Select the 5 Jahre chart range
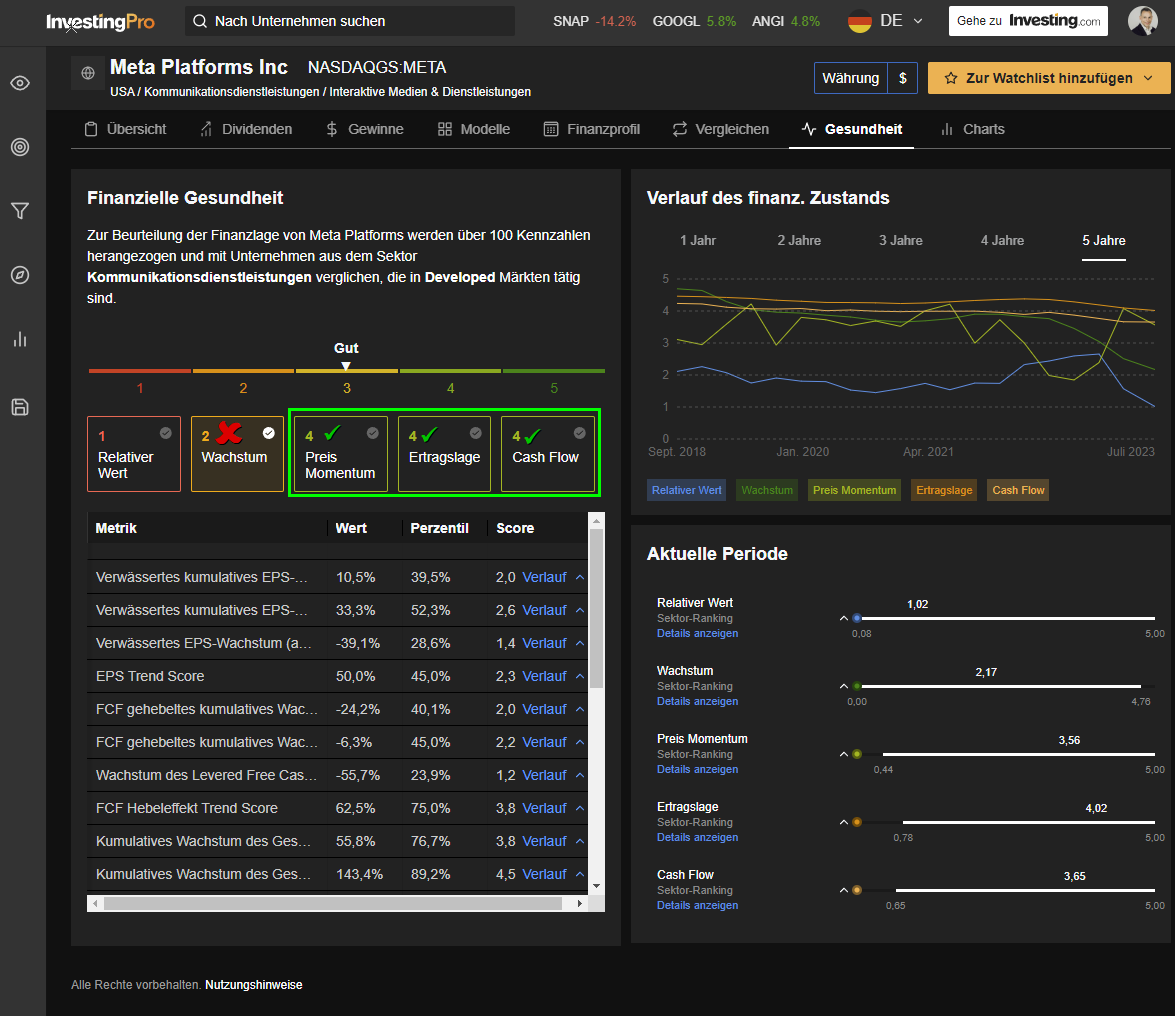The height and width of the screenshot is (1016, 1175). (x=1104, y=241)
